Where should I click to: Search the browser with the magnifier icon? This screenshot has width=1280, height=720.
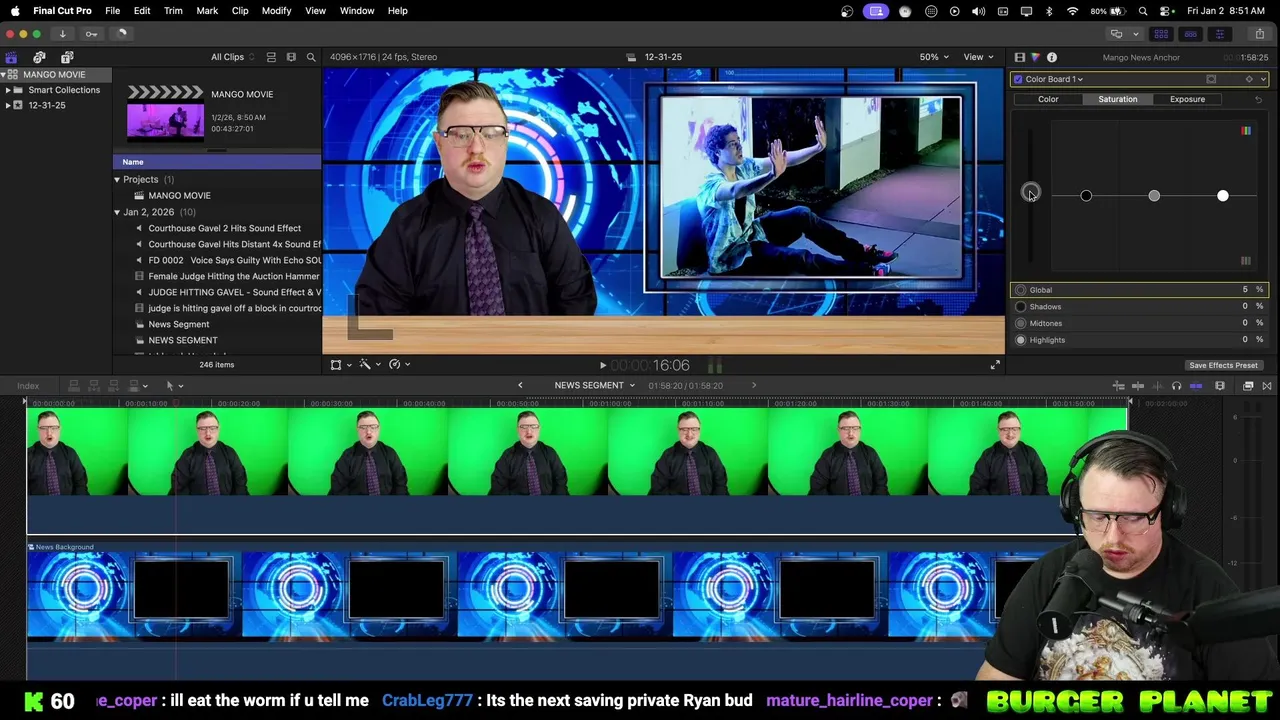click(311, 57)
